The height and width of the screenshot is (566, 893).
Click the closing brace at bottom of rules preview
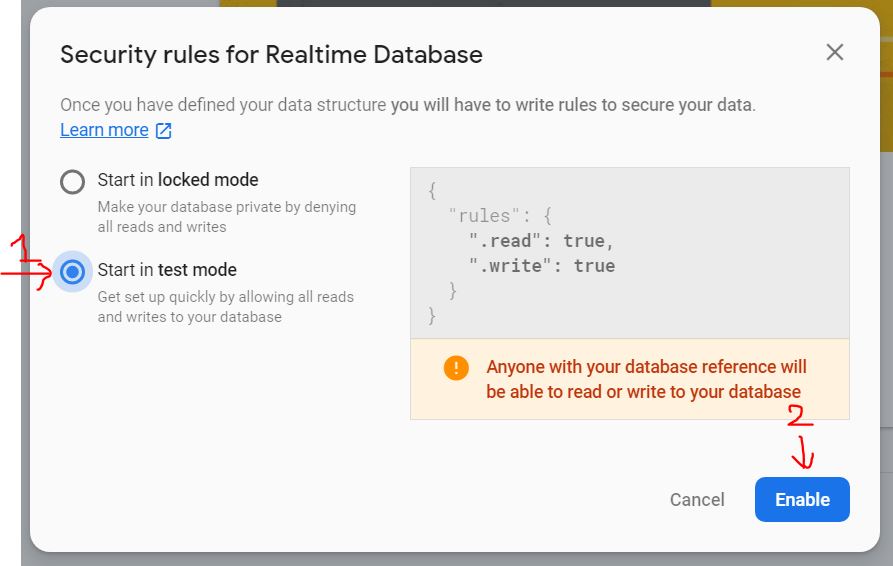432,316
